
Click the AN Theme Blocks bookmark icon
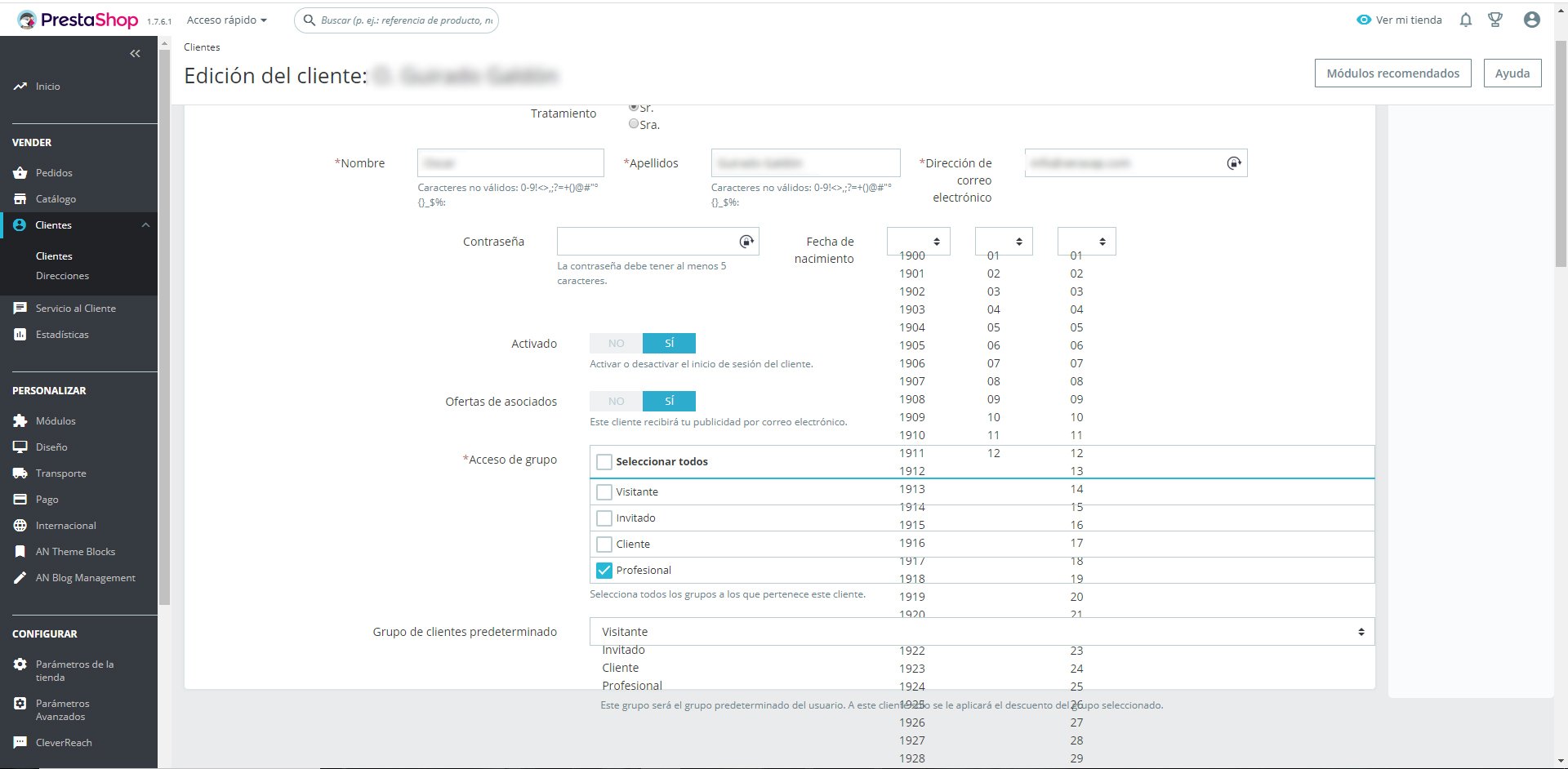click(20, 551)
